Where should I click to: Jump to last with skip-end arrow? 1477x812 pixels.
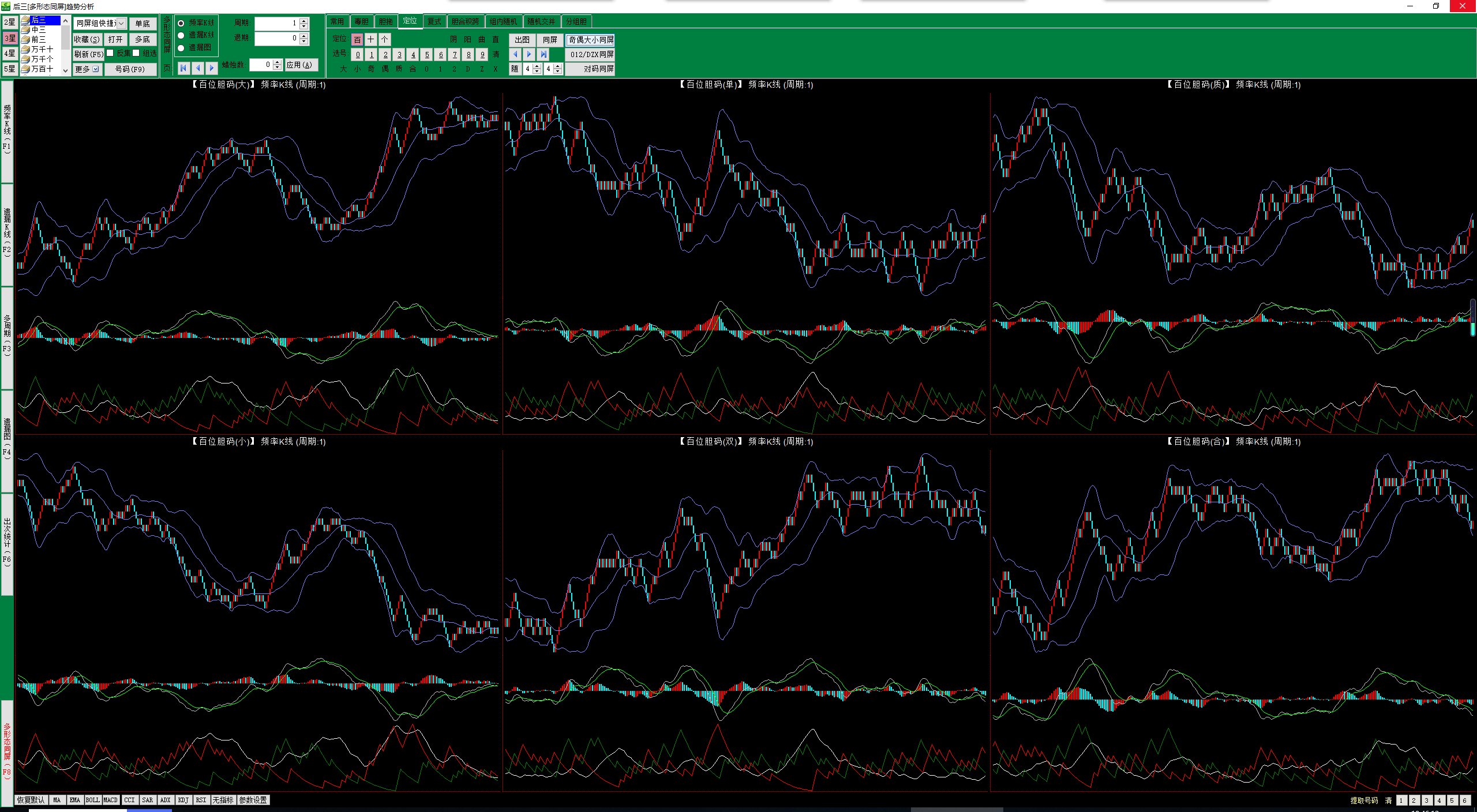click(543, 54)
